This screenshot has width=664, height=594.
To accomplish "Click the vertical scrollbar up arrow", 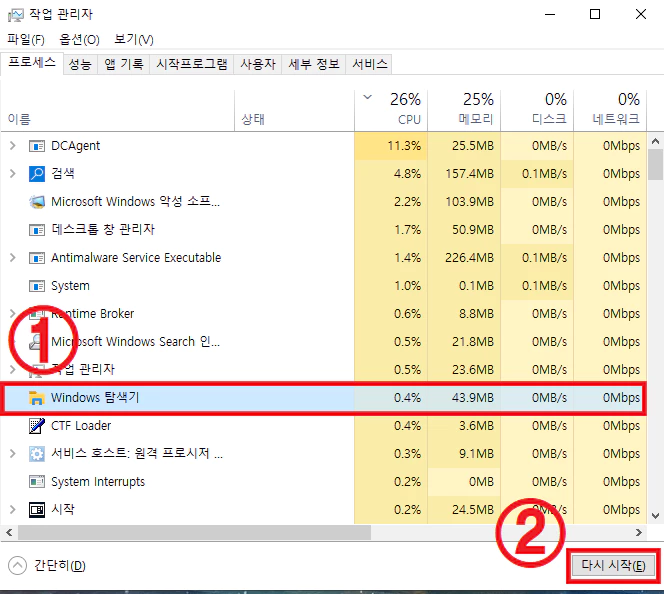I will 656,141.
